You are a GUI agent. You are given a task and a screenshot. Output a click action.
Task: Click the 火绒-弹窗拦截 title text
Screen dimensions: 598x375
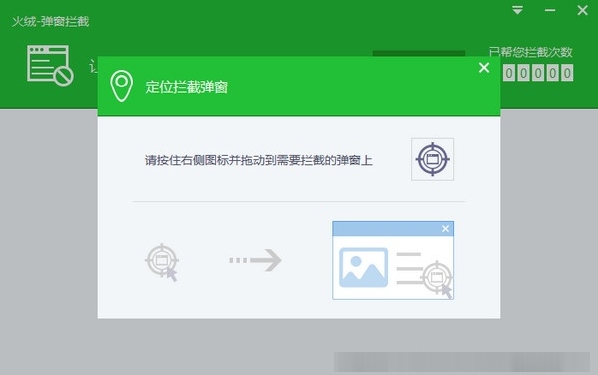pyautogui.click(x=50, y=22)
